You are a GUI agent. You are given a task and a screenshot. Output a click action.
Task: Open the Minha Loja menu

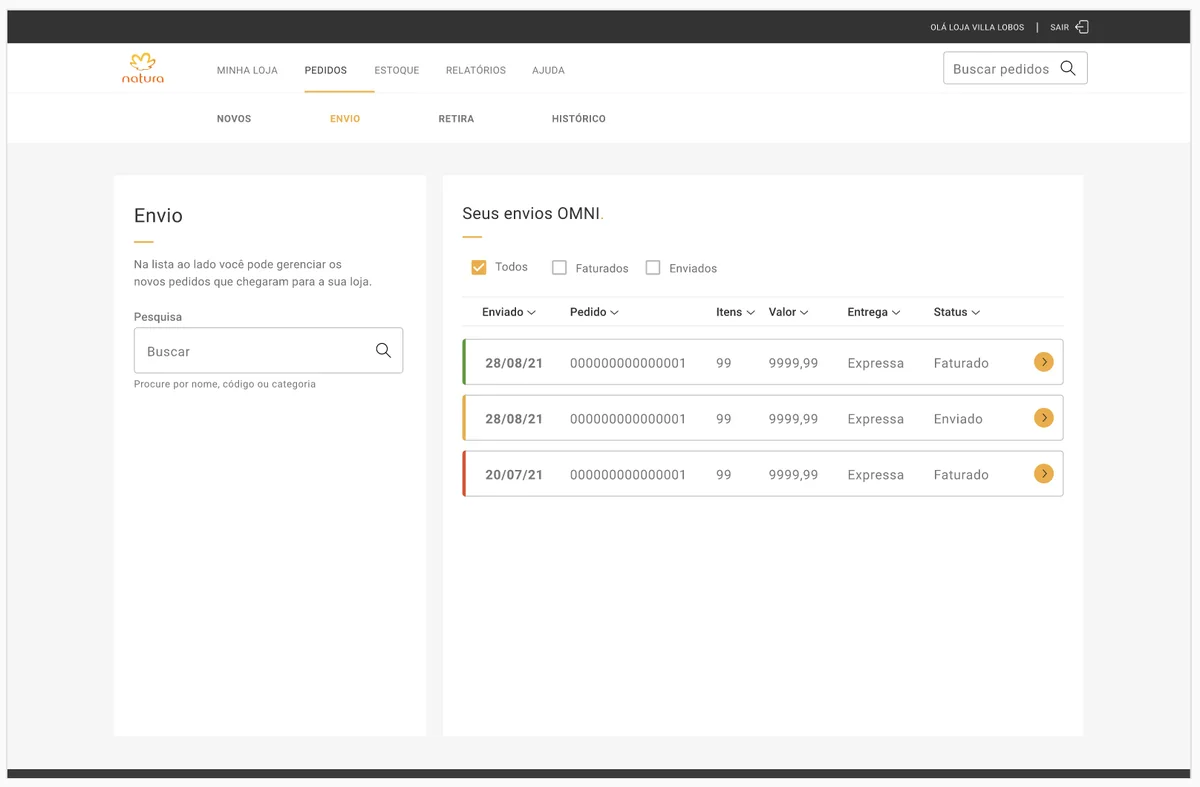click(247, 71)
